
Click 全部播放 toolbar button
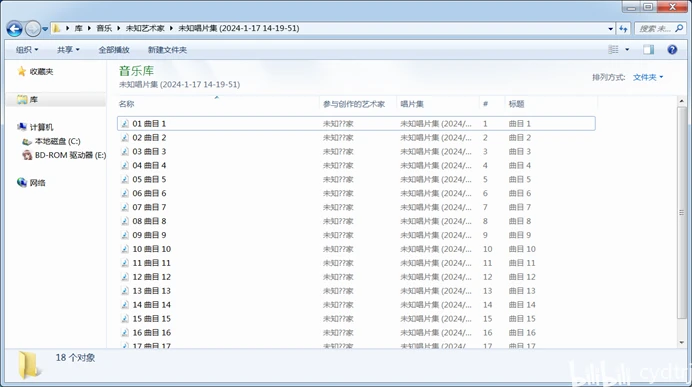point(114,50)
